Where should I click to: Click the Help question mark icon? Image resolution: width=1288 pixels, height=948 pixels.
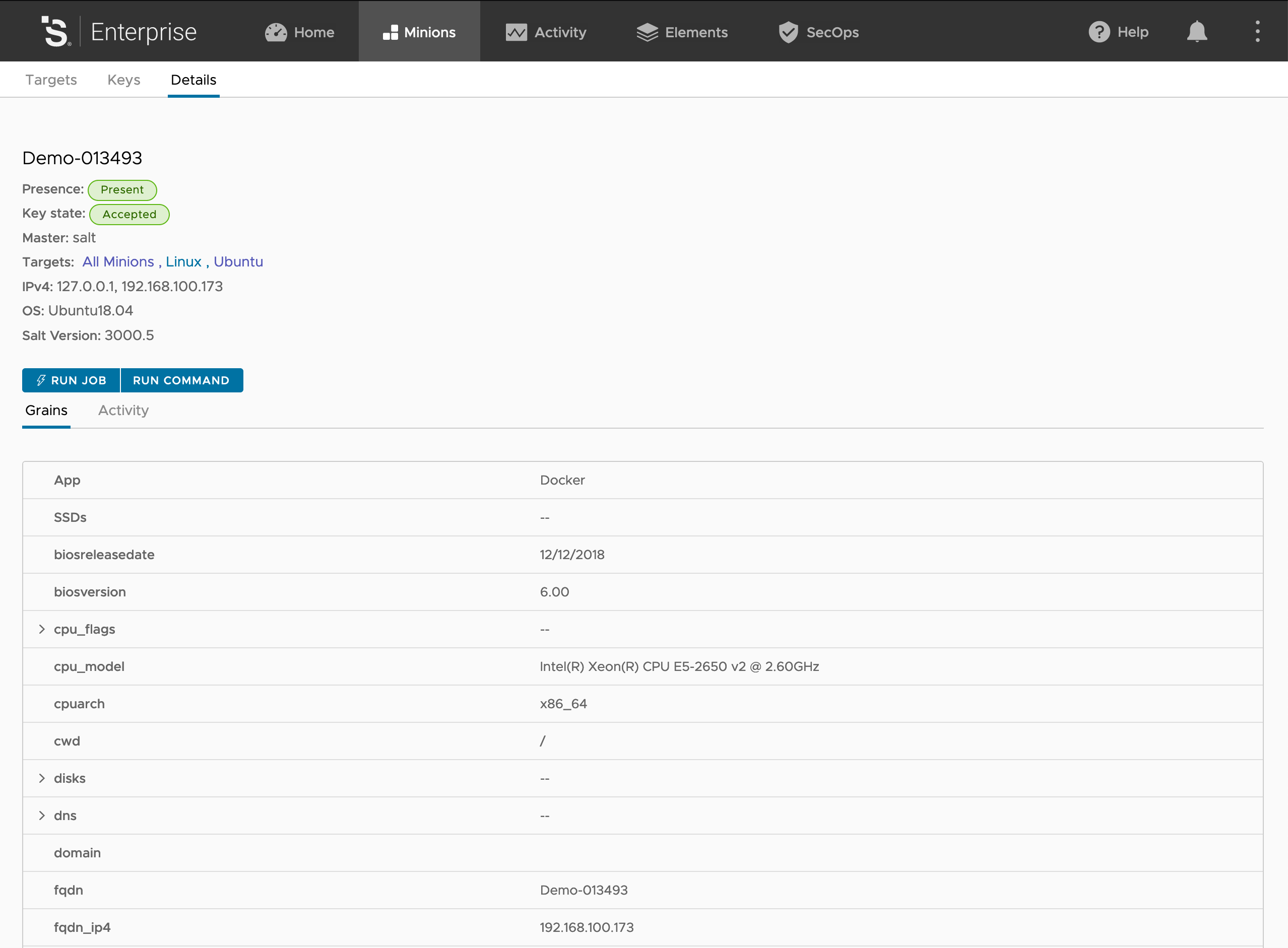coord(1099,32)
